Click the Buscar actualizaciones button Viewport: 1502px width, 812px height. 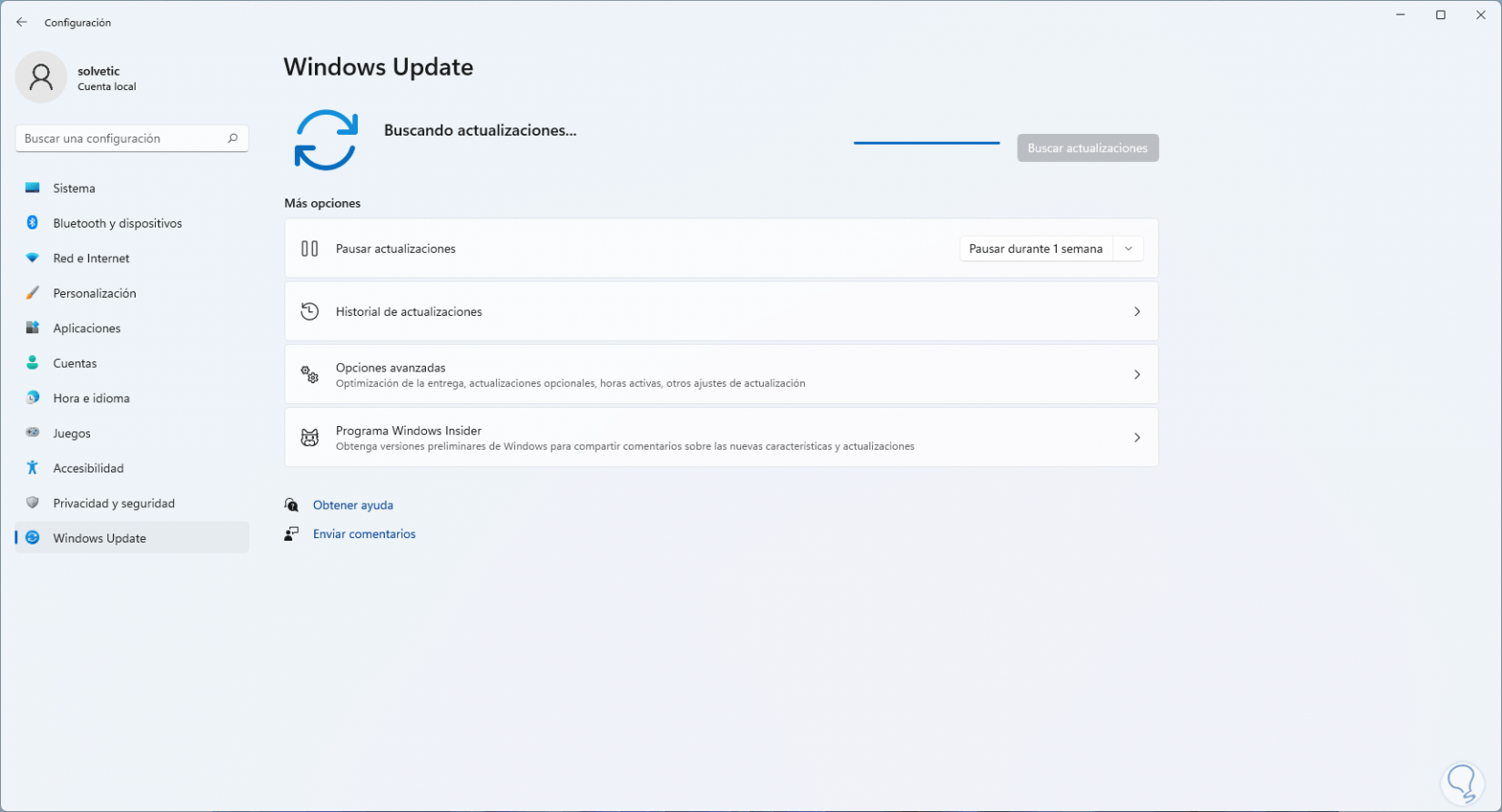pos(1088,148)
